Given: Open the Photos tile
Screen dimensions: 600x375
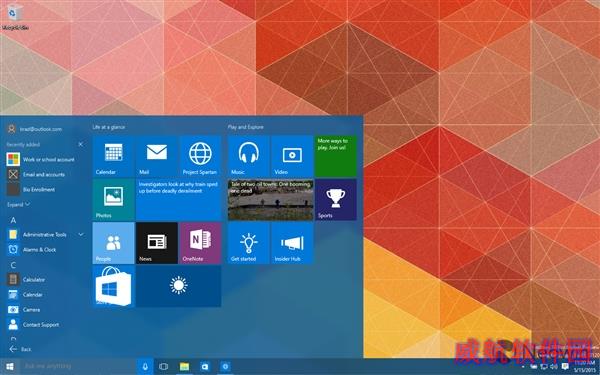Looking at the screenshot, I should click(x=113, y=199).
